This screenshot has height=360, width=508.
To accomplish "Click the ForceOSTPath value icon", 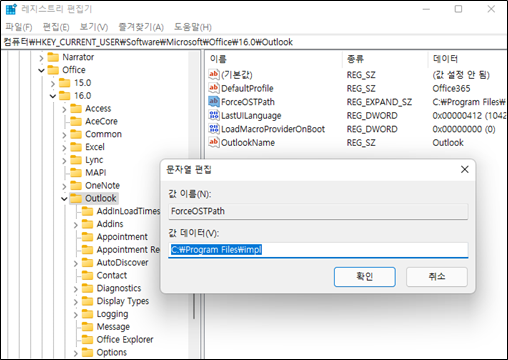I will 214,101.
